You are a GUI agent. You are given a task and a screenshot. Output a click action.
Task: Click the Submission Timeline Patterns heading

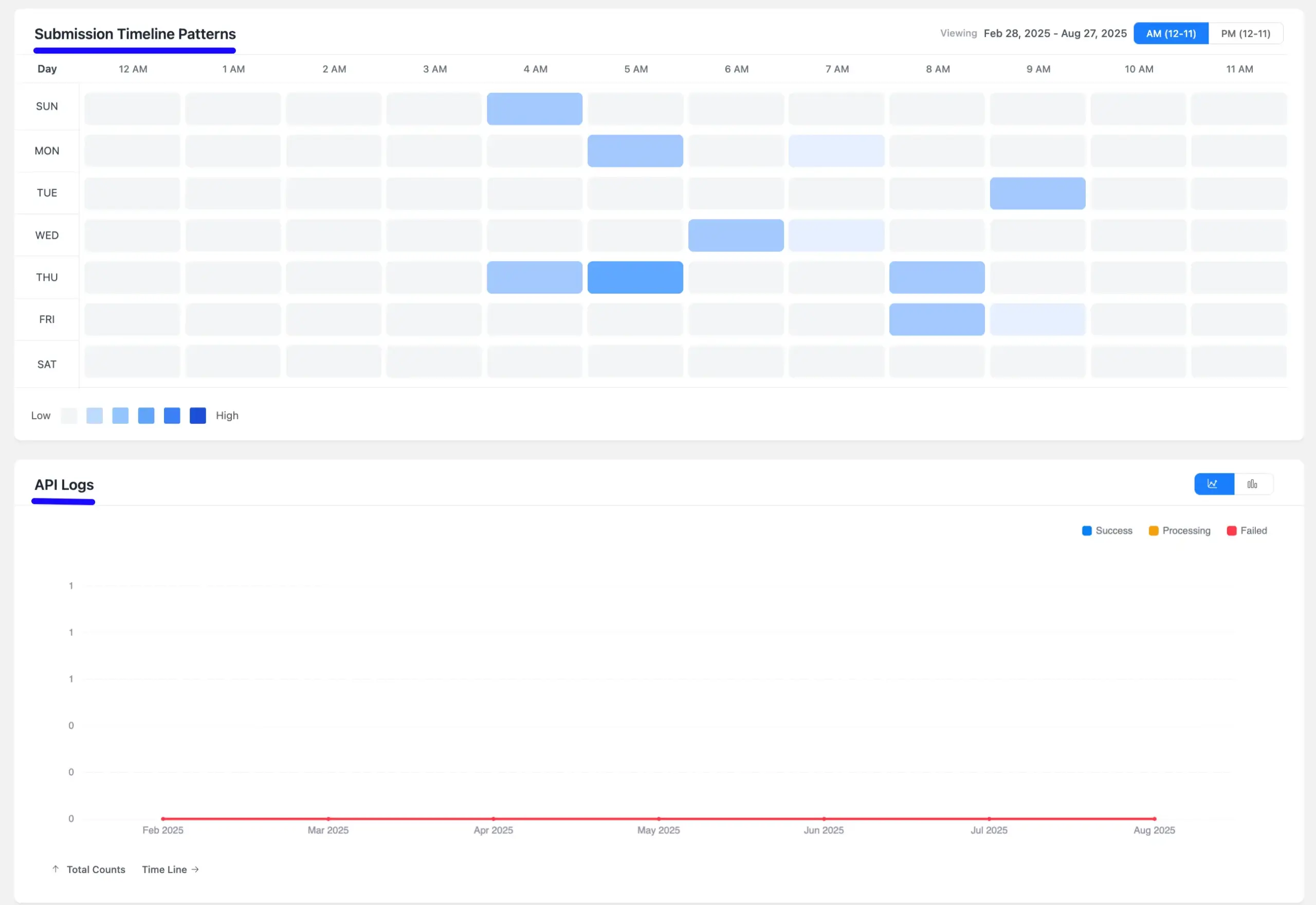[x=135, y=34]
